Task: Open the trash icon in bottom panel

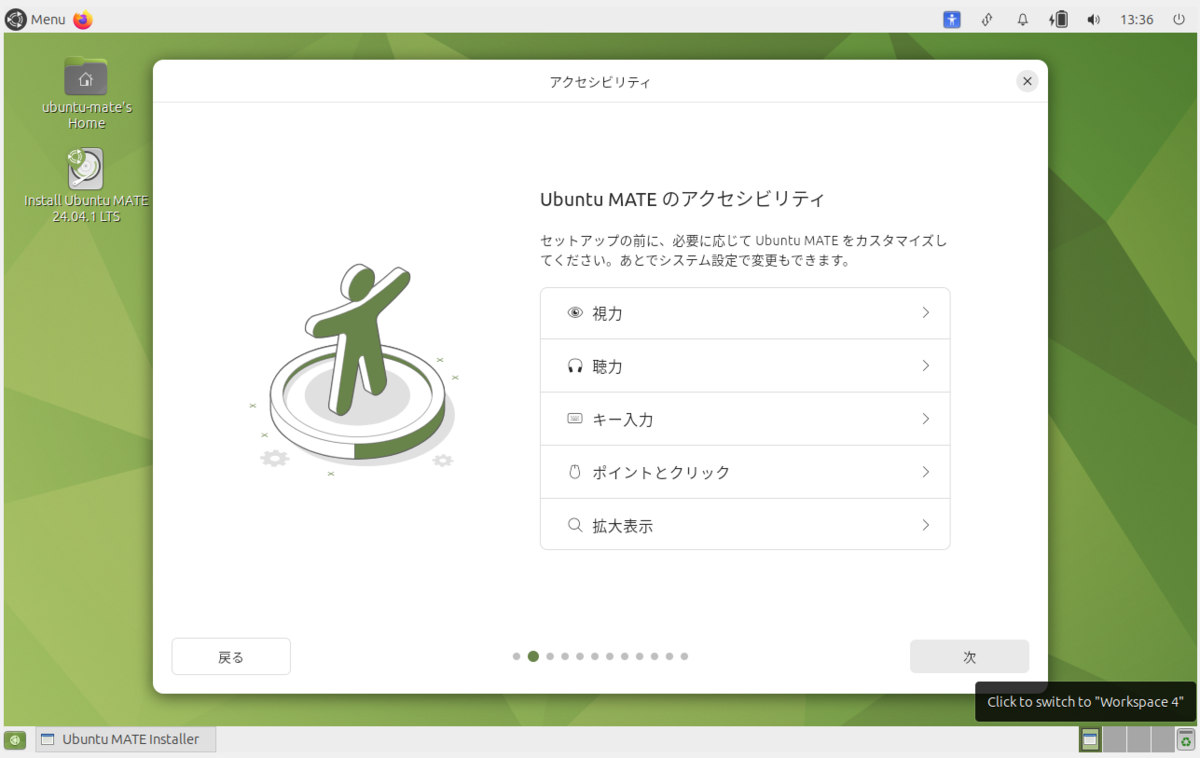Action: coord(1186,740)
